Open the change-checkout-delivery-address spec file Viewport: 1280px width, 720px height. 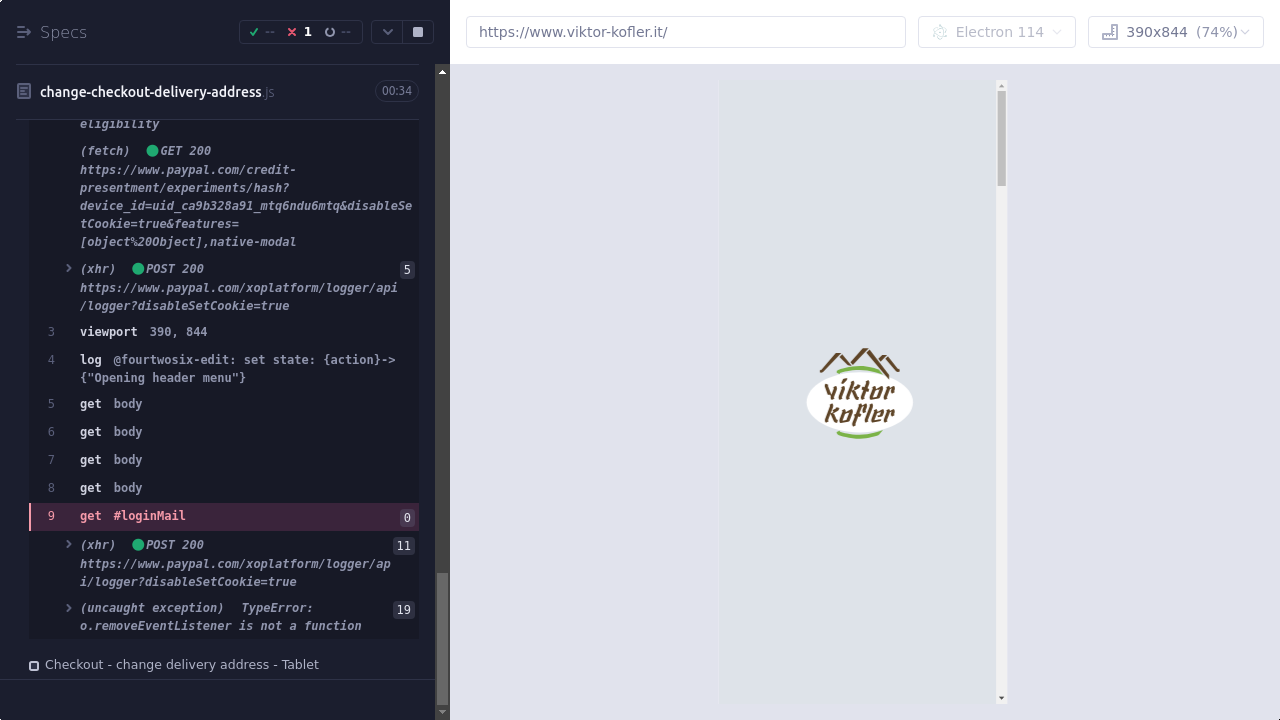click(x=150, y=92)
